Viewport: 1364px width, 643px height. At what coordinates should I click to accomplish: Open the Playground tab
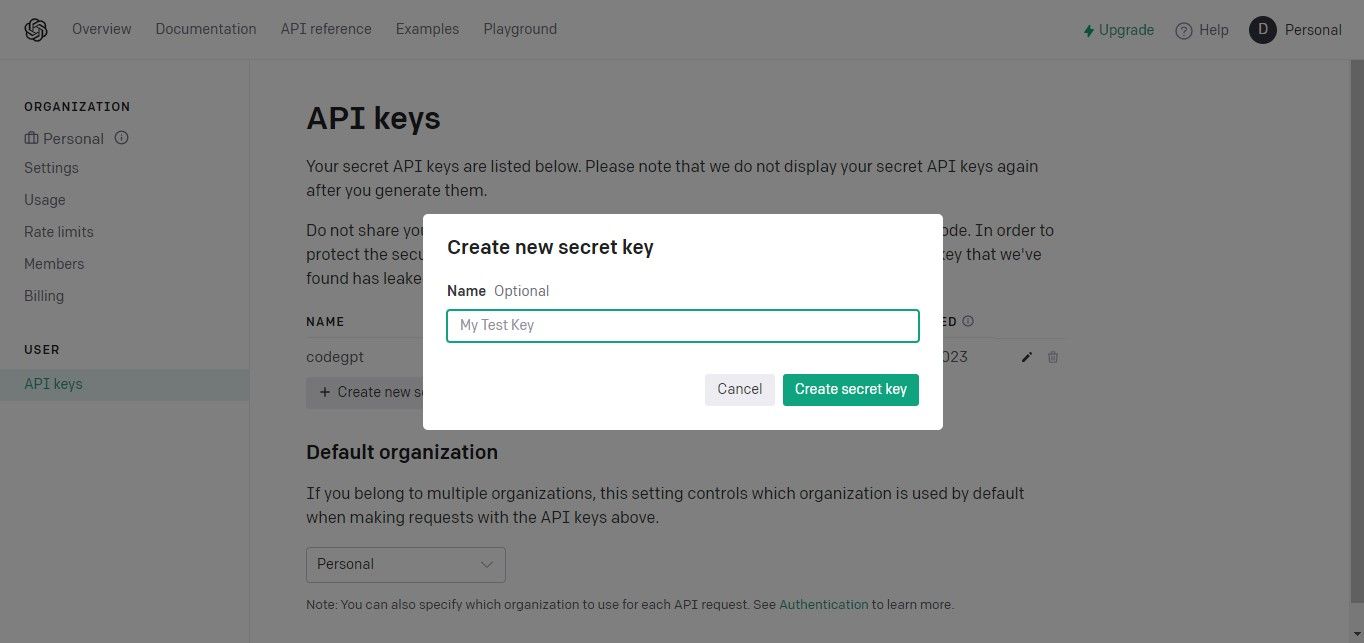click(520, 29)
